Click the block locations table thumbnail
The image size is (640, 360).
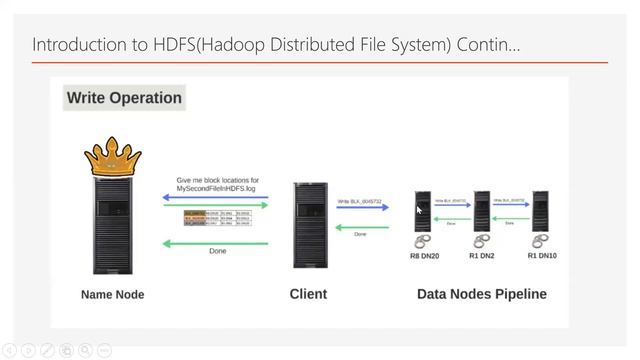(218, 218)
